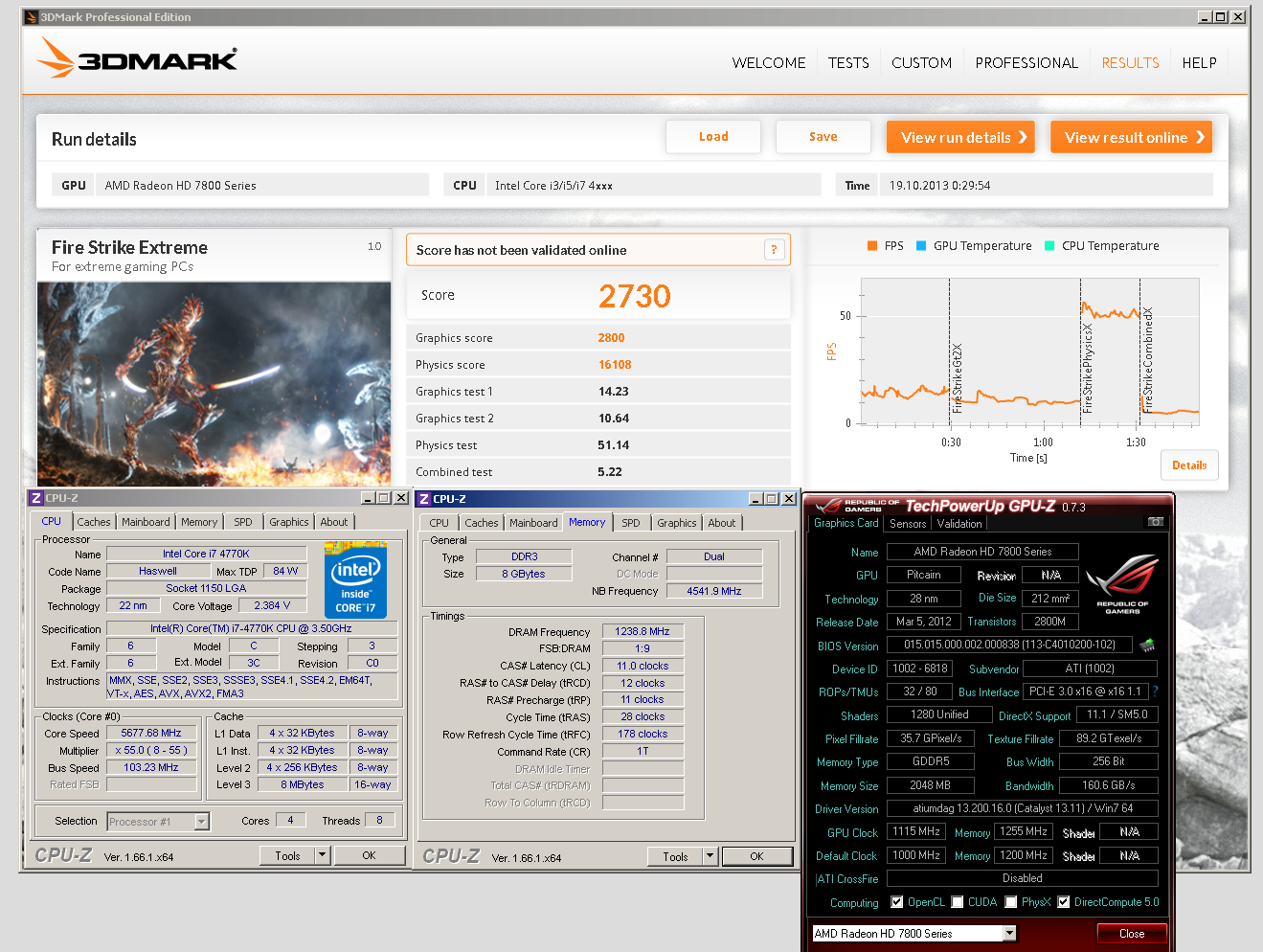Save the BIOS using the chip icon in GPU-Z
This screenshot has height=952, width=1263.
click(1147, 646)
